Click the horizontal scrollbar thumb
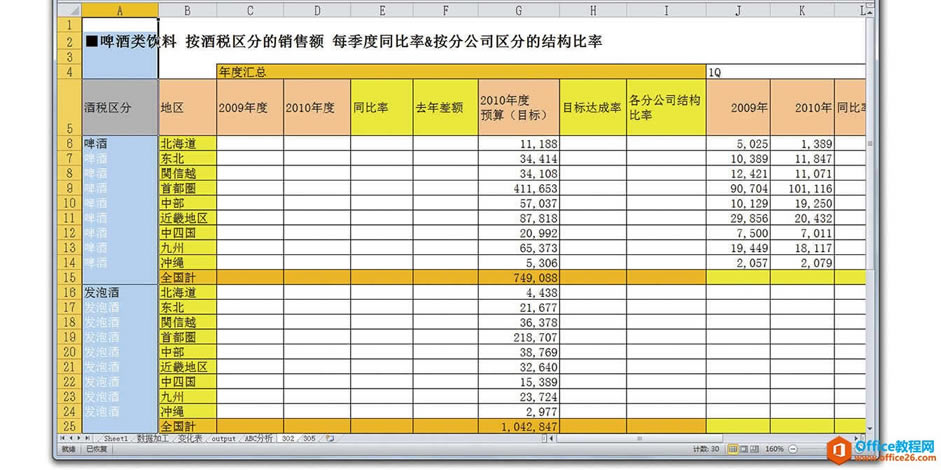Image resolution: width=941 pixels, height=470 pixels. 640,438
